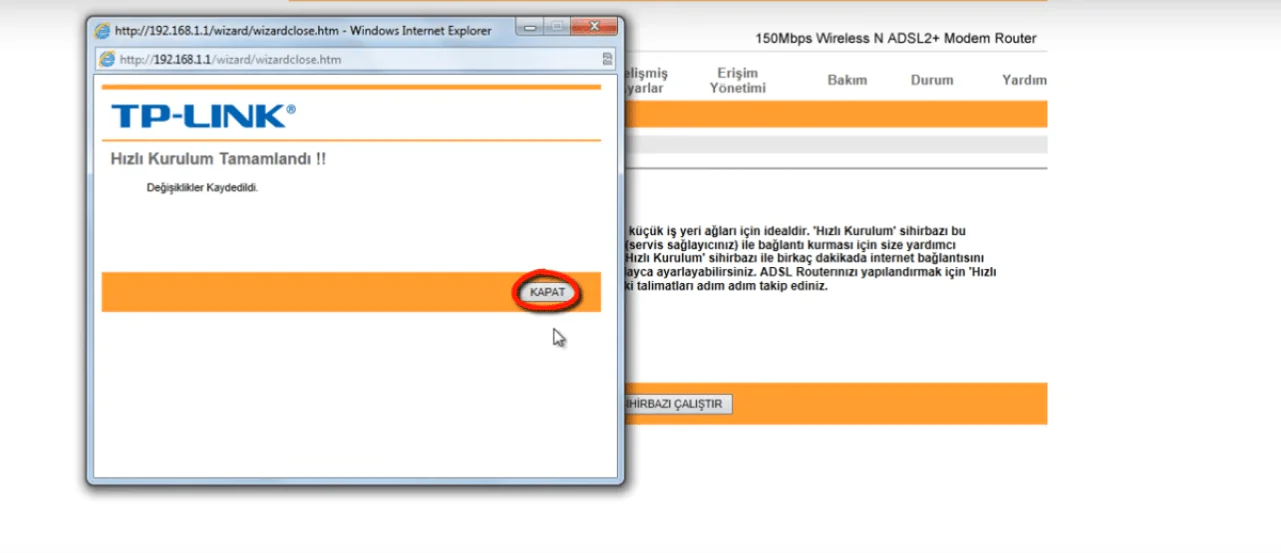The width and height of the screenshot is (1281, 553).
Task: Open the Erişim Yönetimi tab in the router page
Action: 737,80
